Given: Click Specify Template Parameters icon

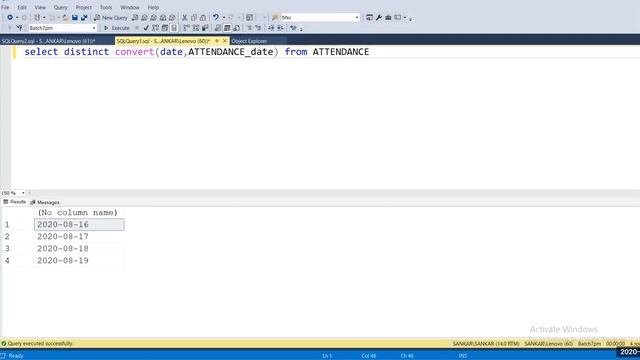Looking at the screenshot, I should 293,28.
